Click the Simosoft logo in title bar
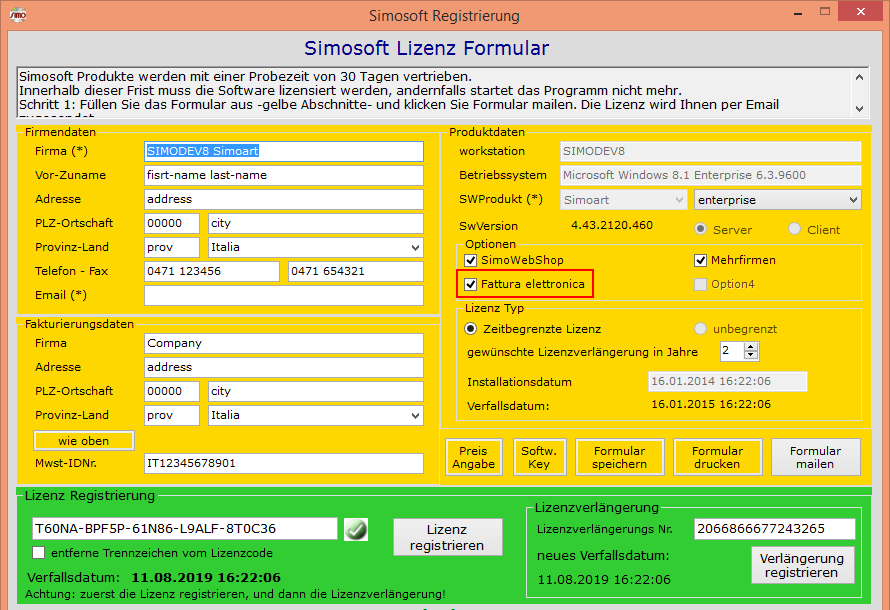This screenshot has height=610, width=890. click(17, 15)
